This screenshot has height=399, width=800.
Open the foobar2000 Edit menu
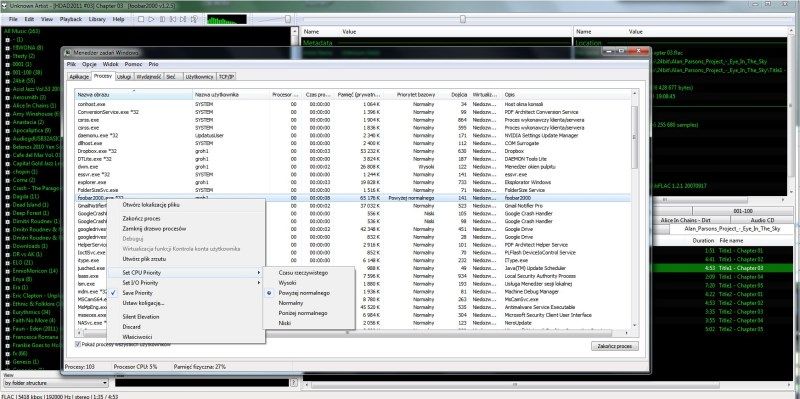coord(30,19)
